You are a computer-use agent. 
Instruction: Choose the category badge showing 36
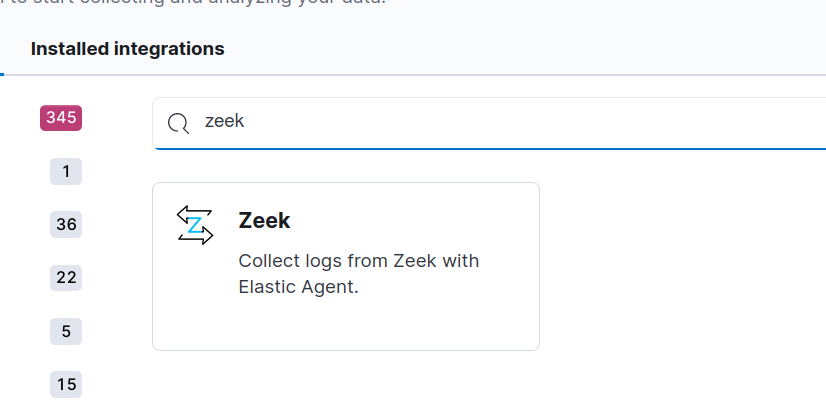point(66,225)
